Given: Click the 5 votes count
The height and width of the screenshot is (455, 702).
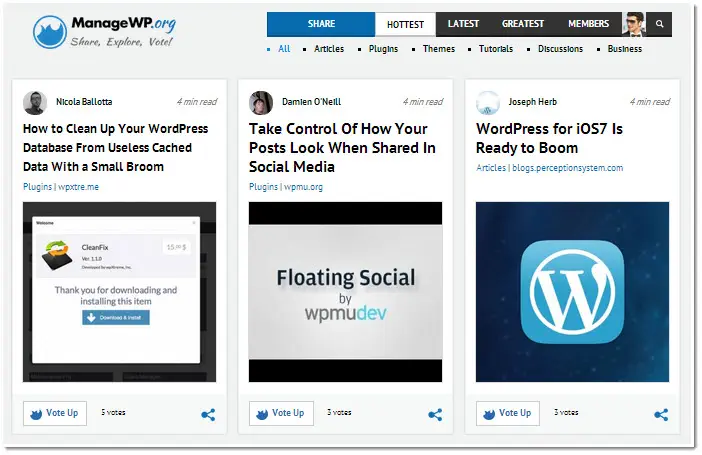Looking at the screenshot, I should click(x=113, y=412).
